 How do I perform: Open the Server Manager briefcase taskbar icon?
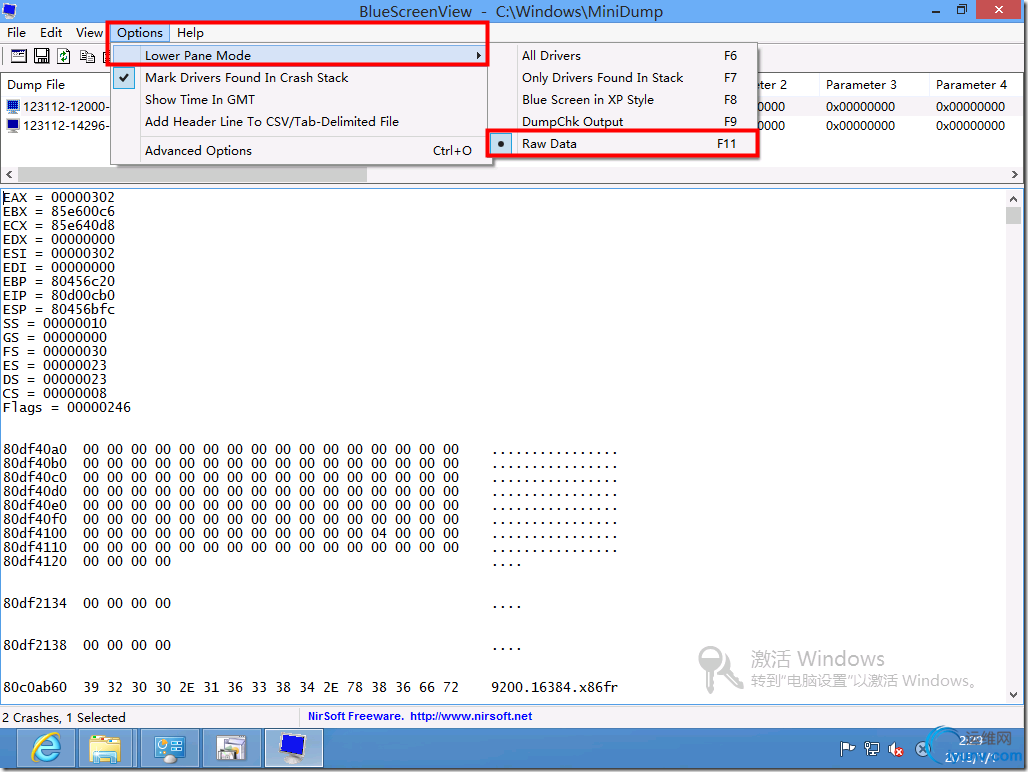point(231,748)
